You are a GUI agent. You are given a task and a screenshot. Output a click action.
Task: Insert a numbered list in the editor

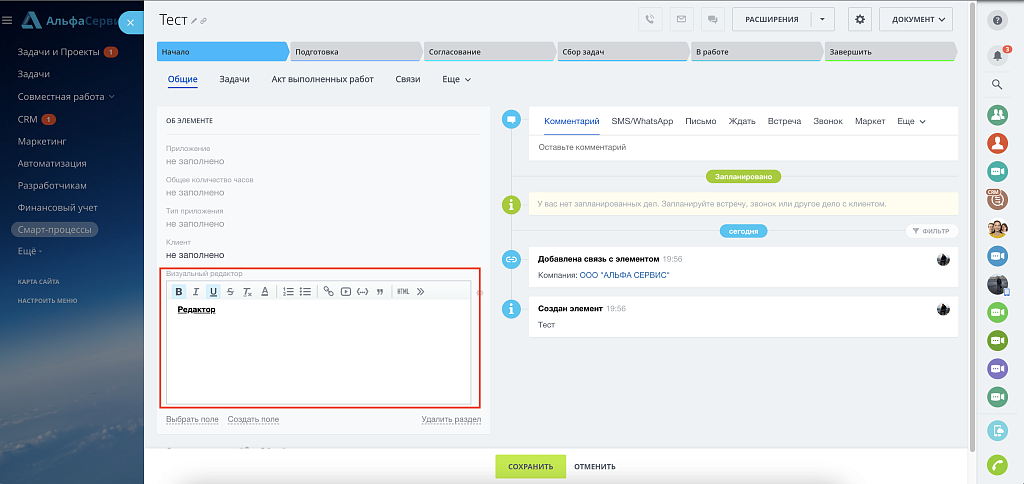288,292
